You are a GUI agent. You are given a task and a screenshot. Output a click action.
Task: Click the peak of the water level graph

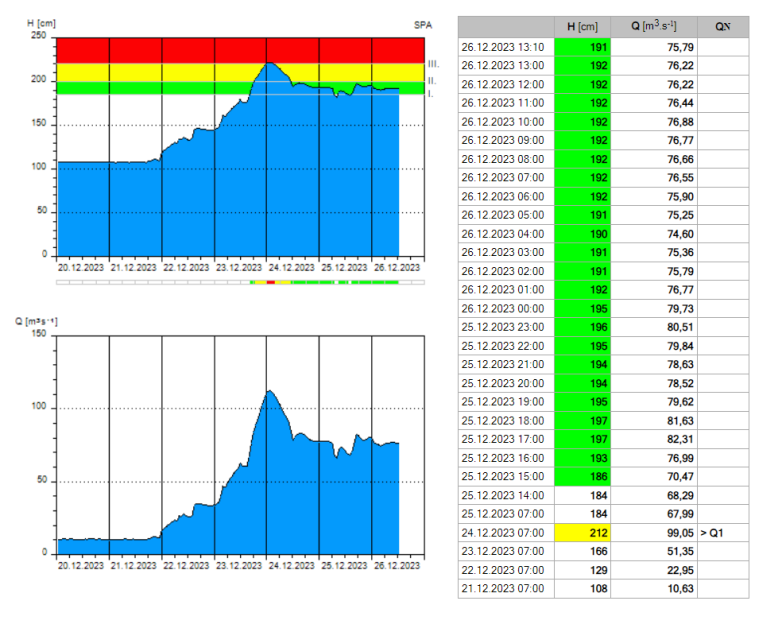(268, 64)
